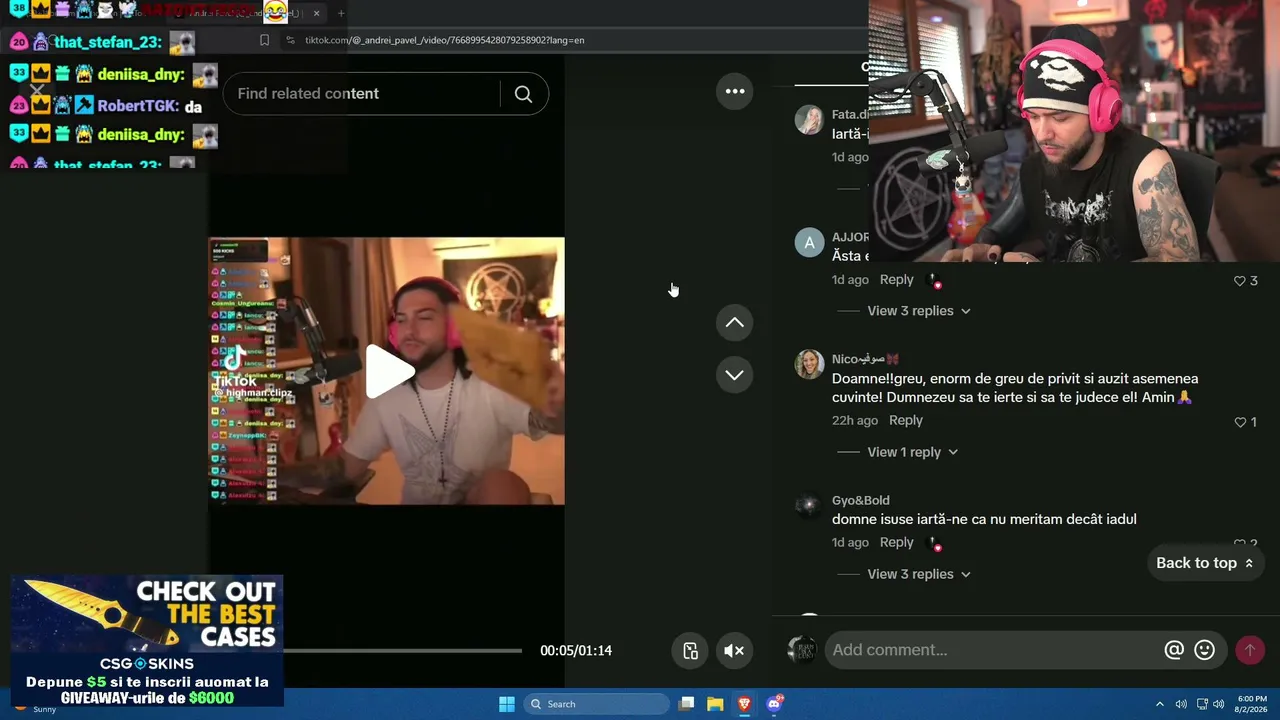
Task: Click the Back to top button
Action: click(x=1205, y=563)
